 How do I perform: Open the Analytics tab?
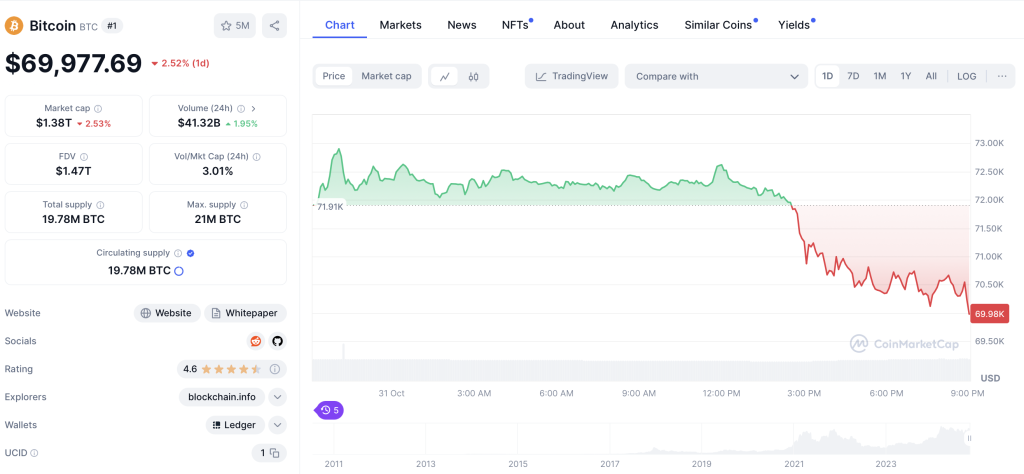coord(634,25)
